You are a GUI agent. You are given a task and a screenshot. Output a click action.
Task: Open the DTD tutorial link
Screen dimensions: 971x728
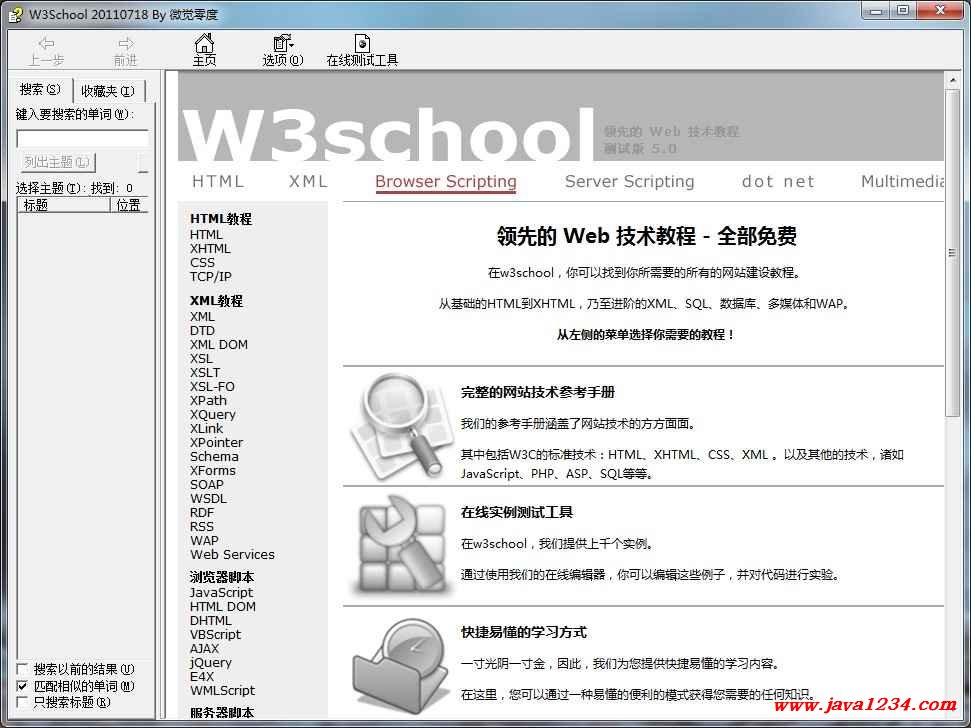click(x=202, y=331)
